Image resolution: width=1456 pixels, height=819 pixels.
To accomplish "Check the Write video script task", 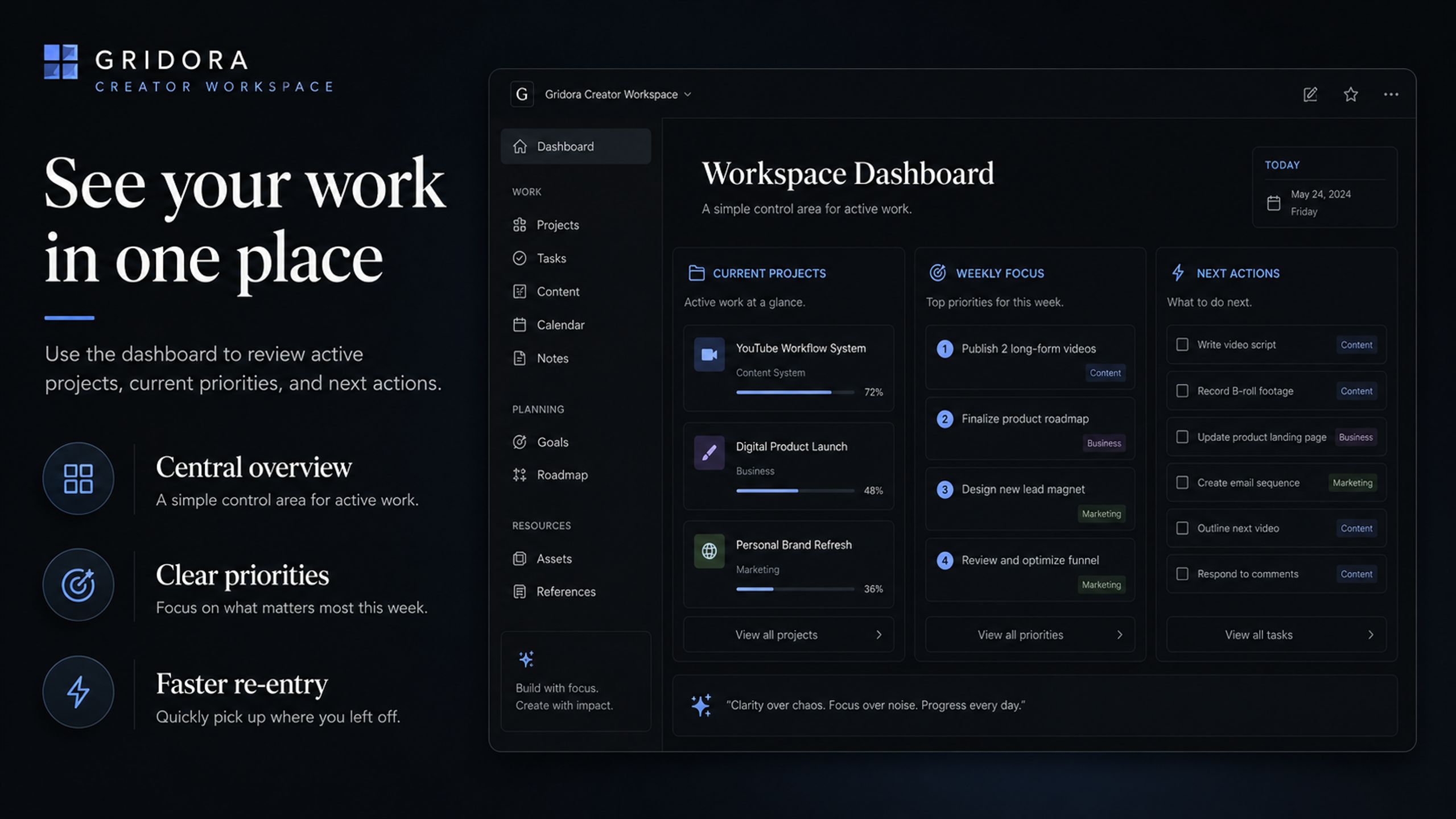I will point(1182,345).
